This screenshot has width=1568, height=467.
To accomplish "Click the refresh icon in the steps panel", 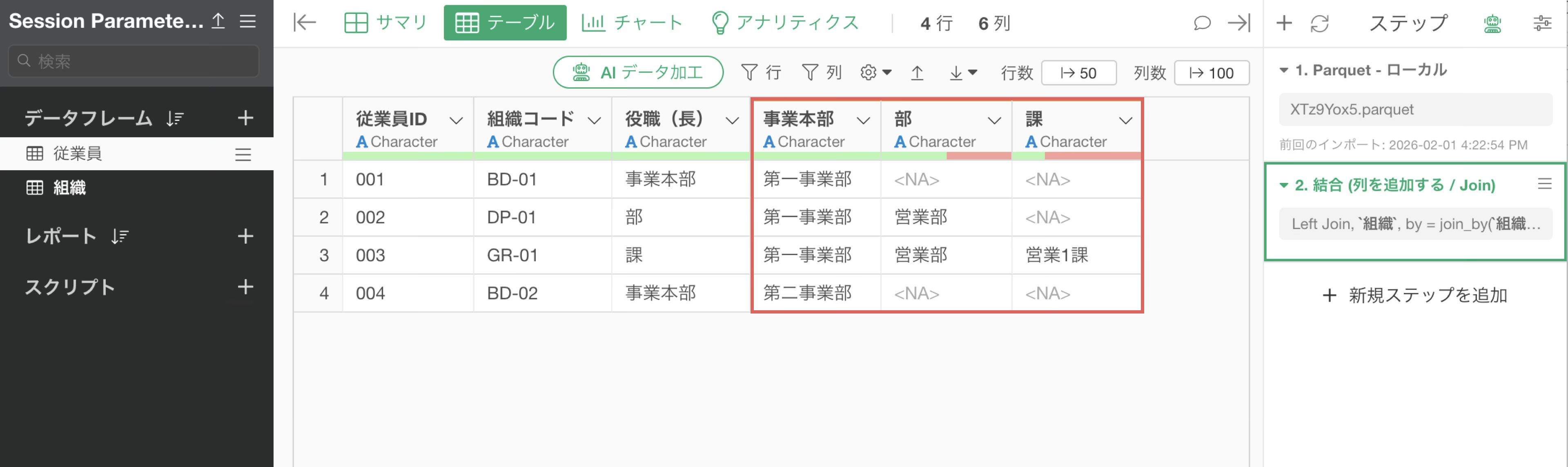I will (x=1319, y=24).
